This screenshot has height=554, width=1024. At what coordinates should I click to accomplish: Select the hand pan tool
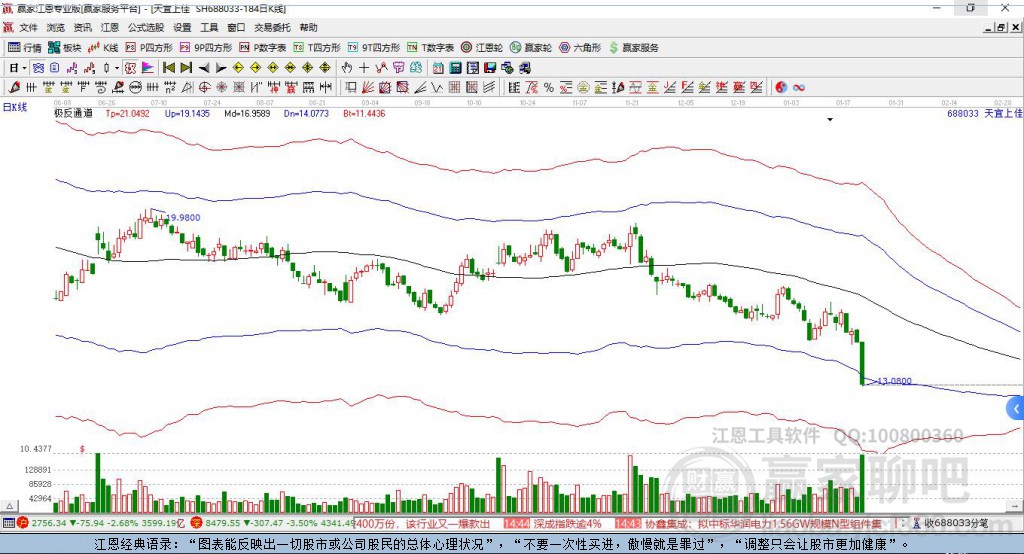pyautogui.click(x=347, y=68)
